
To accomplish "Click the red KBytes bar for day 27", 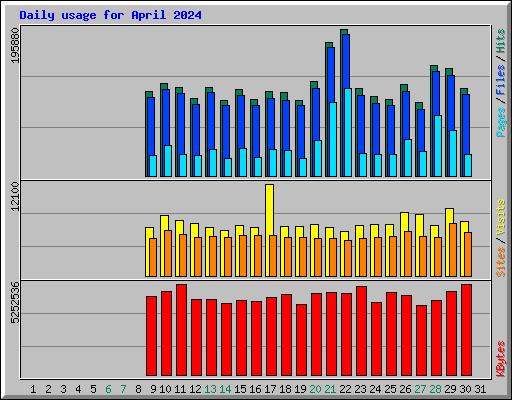I will coord(421,340).
